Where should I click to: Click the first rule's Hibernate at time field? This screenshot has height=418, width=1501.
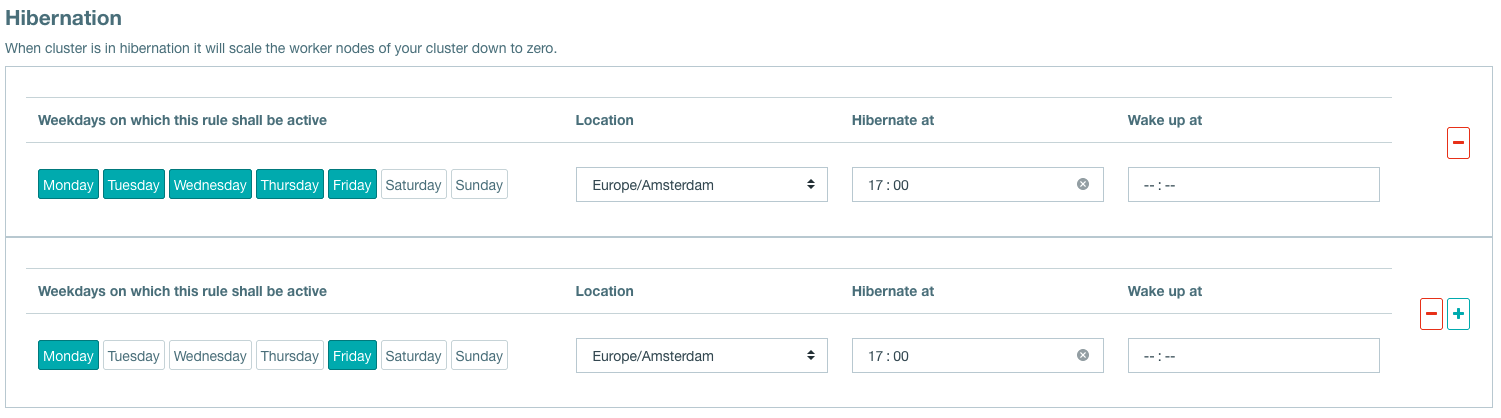click(x=978, y=185)
